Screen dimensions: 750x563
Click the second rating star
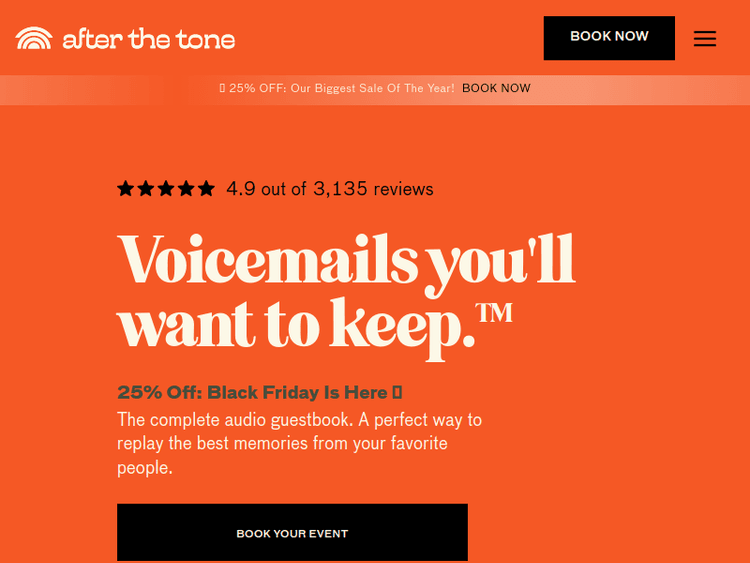click(146, 188)
